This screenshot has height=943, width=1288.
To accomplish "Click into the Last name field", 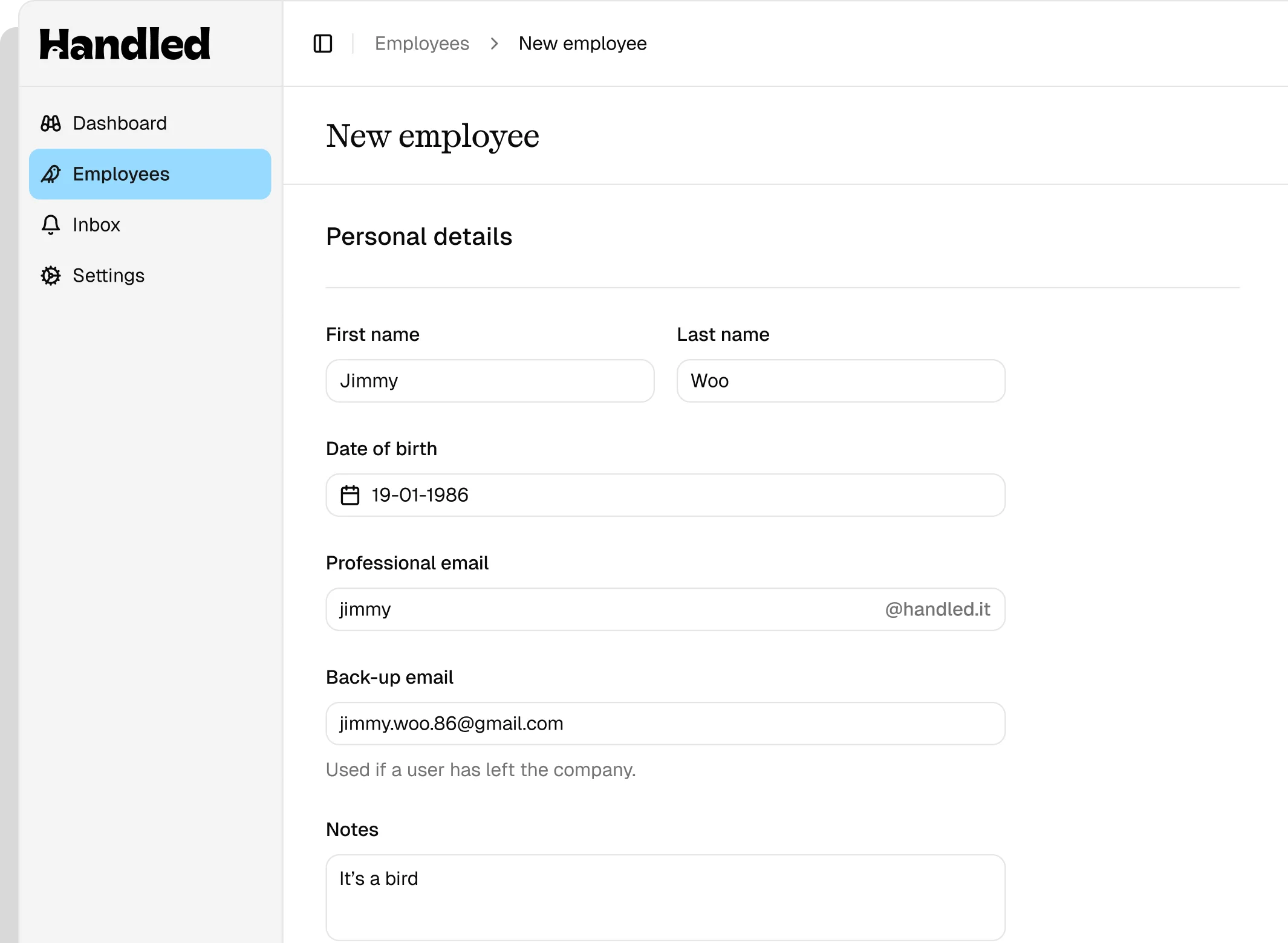I will tap(841, 381).
